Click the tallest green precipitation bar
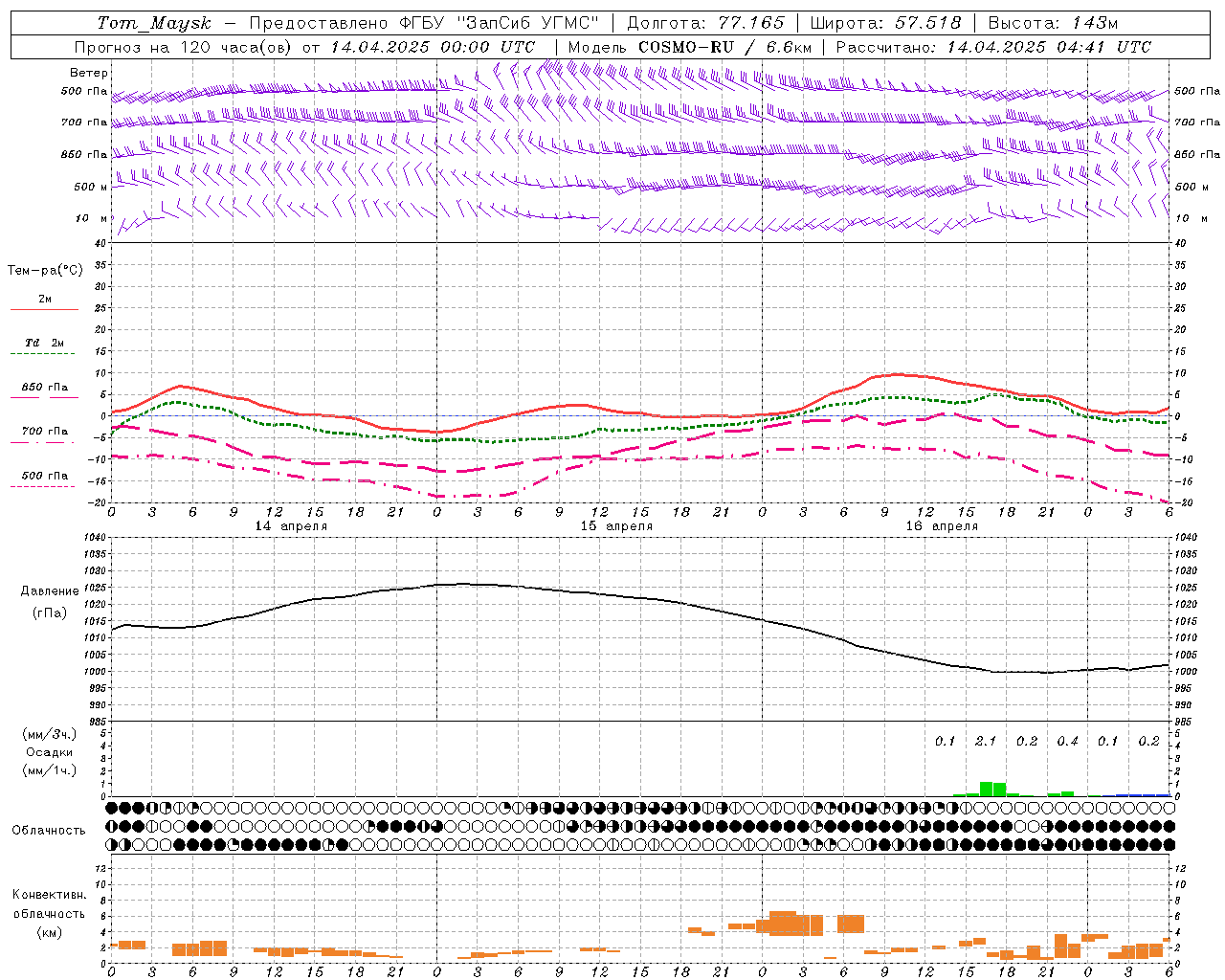The width and height of the screenshot is (1225, 980). [987, 789]
